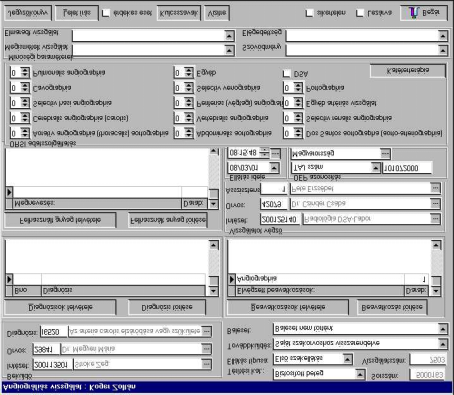Click title bar Angiographiás vizsgálat : Koger Zoltán

point(227,387)
